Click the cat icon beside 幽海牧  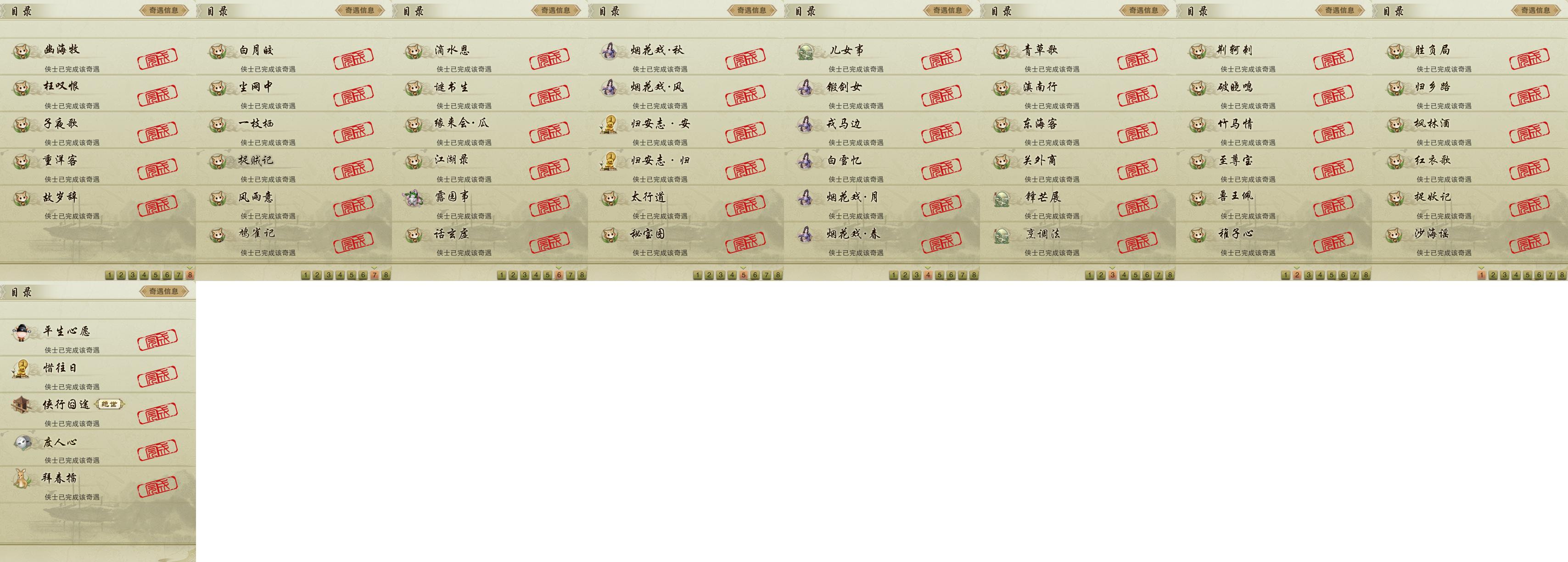coord(22,51)
